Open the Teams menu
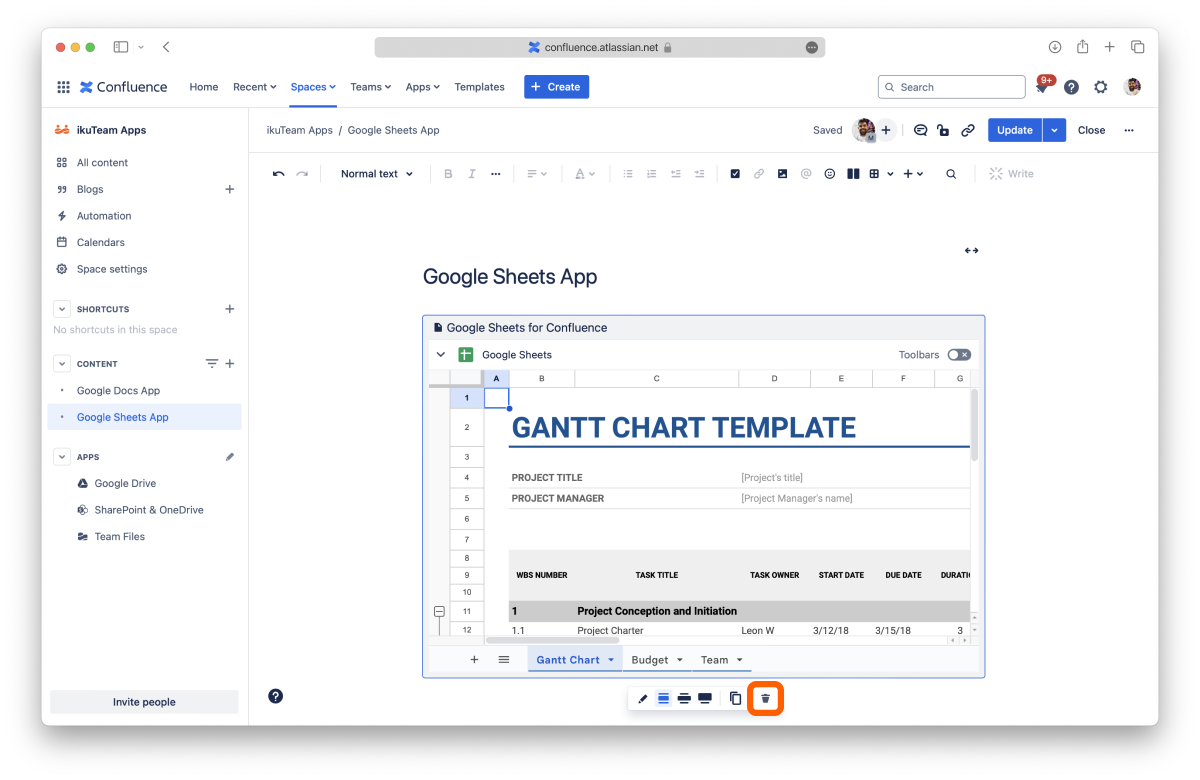Image resolution: width=1200 pixels, height=780 pixels. [x=370, y=87]
